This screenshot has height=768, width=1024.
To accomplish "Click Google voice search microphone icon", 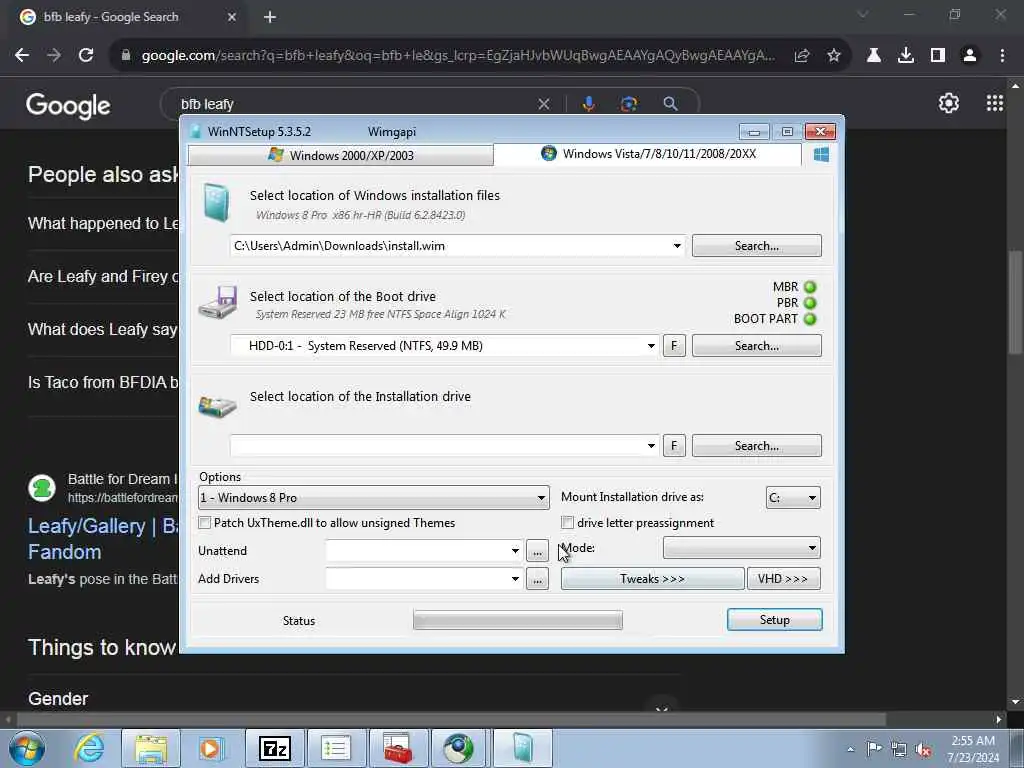I will coord(588,104).
